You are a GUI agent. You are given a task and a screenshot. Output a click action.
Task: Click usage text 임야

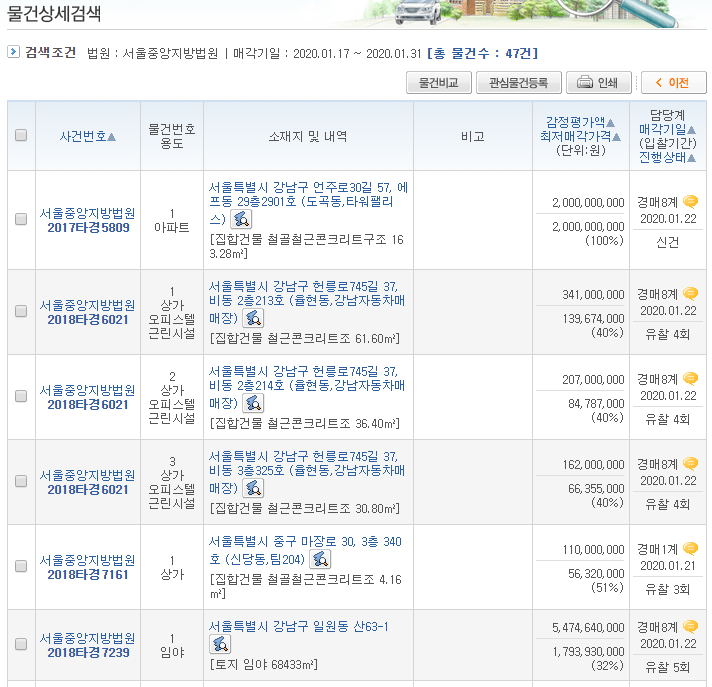click(172, 652)
